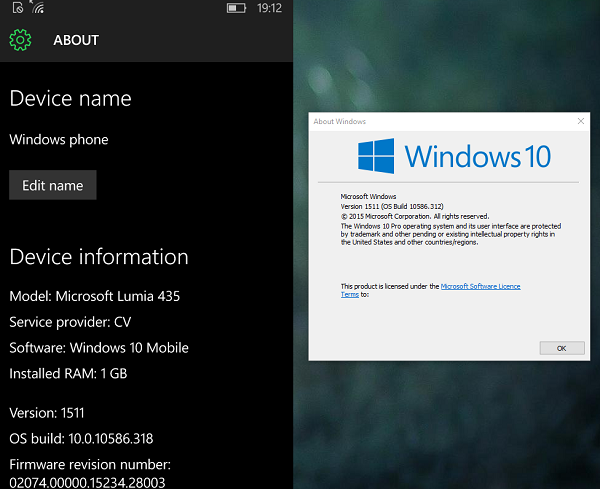Select the Device name heading
Image resolution: width=600 pixels, height=489 pixels.
pyautogui.click(x=70, y=98)
